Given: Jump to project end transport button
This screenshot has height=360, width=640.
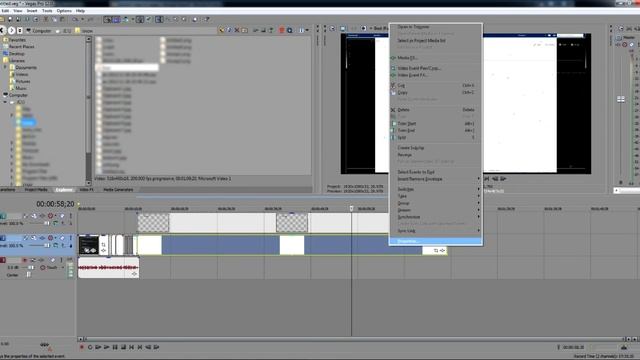Looking at the screenshot, I should (x=140, y=347).
